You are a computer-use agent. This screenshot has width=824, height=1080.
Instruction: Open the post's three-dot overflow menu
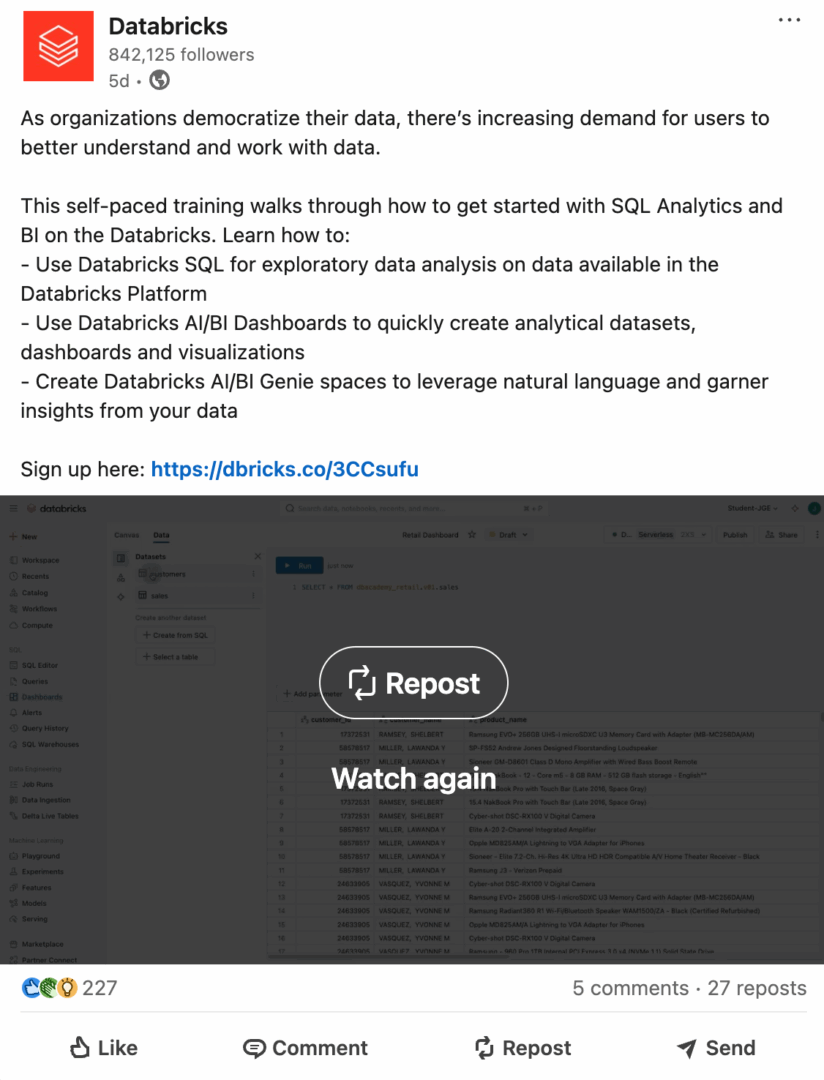point(789,18)
